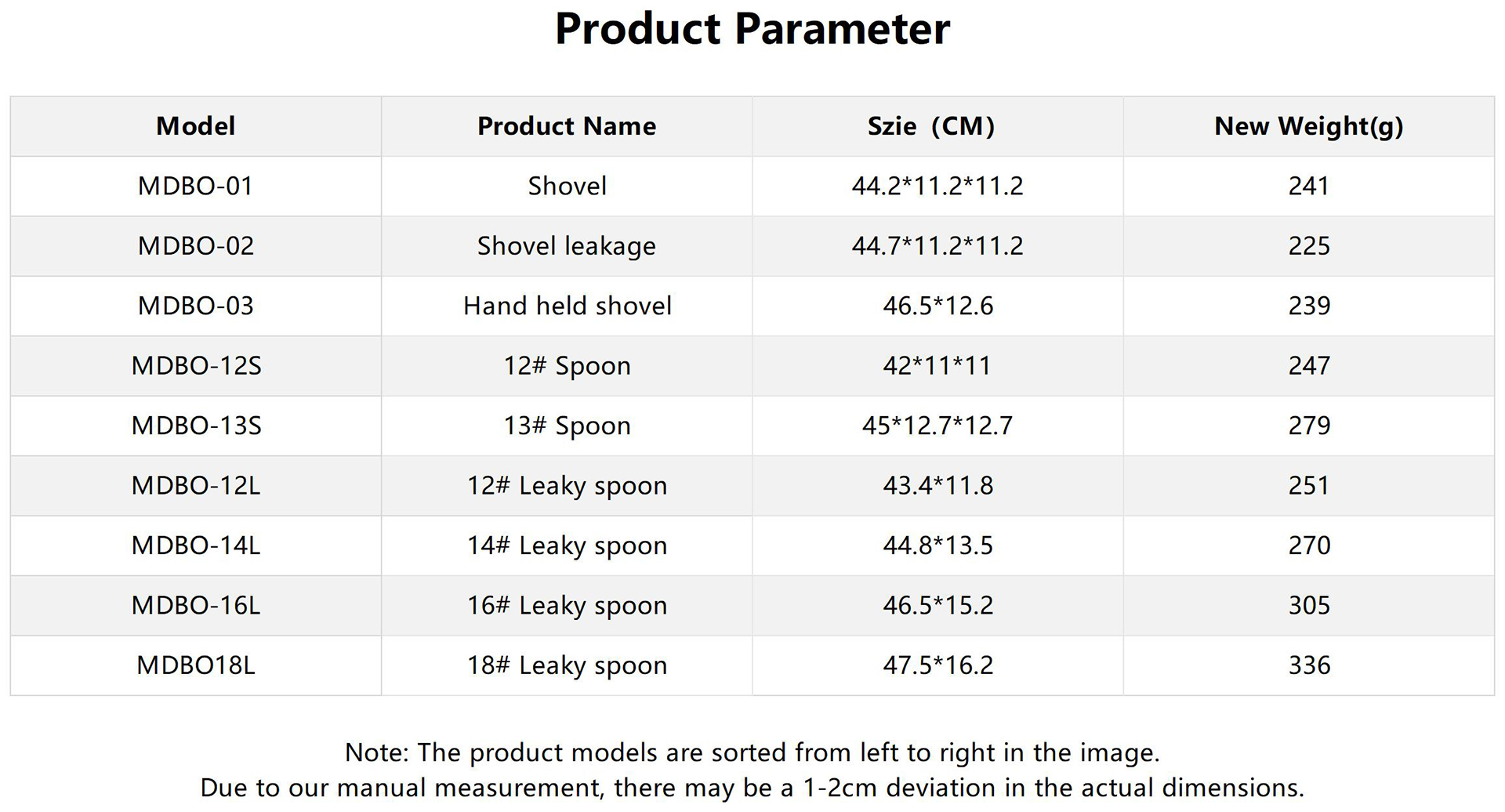Viewport: 1505px width, 812px height.
Task: Click the weight value 336
Action: [1309, 665]
